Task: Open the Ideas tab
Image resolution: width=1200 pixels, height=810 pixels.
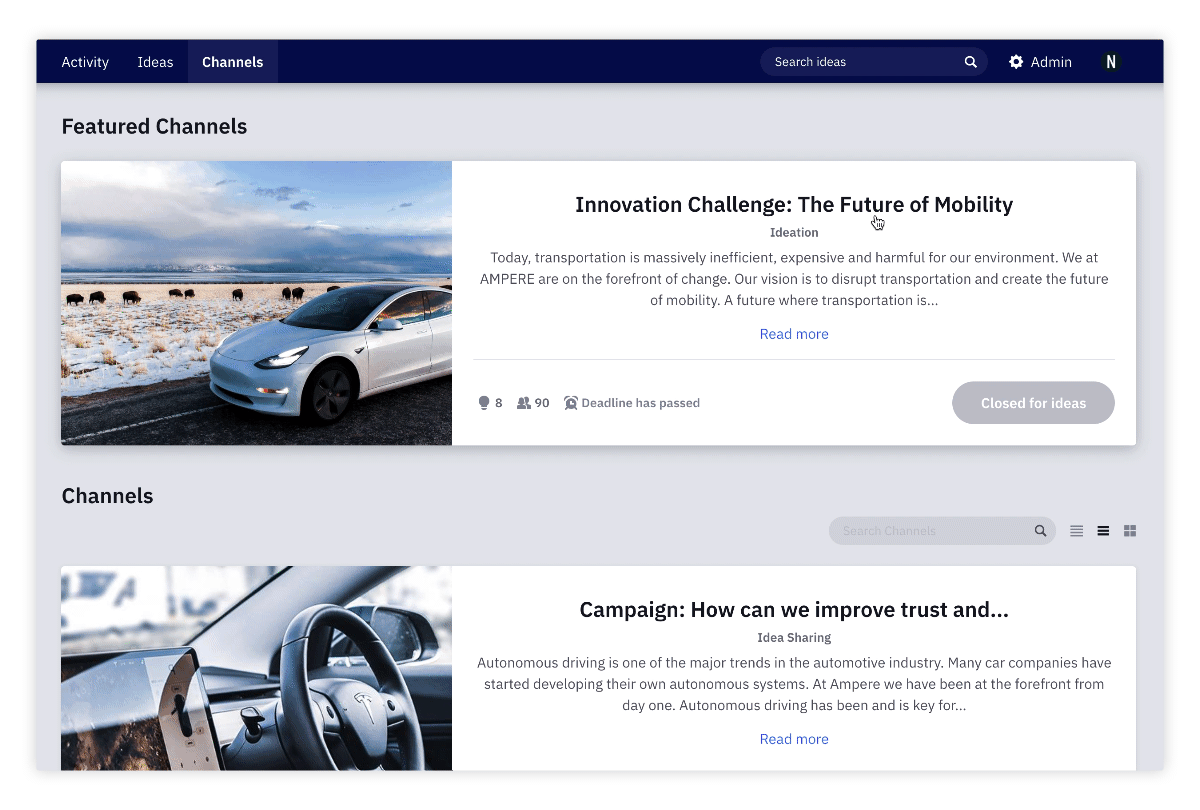Action: pos(155,62)
